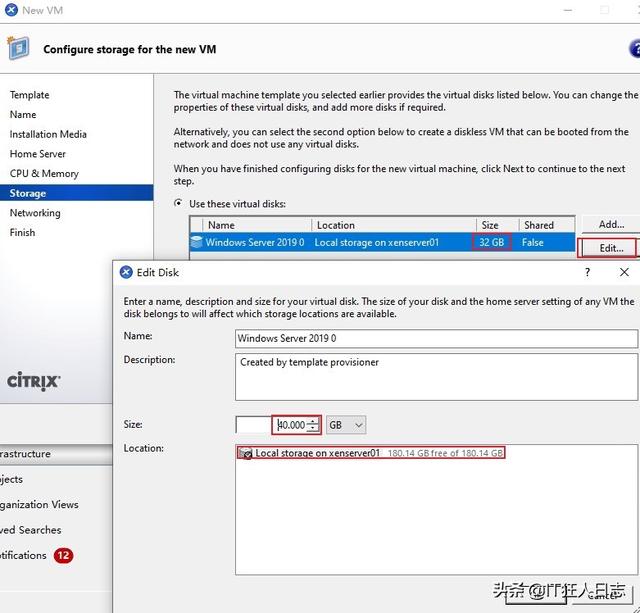Select the 'Use these virtual disks' radio button

click(x=178, y=203)
